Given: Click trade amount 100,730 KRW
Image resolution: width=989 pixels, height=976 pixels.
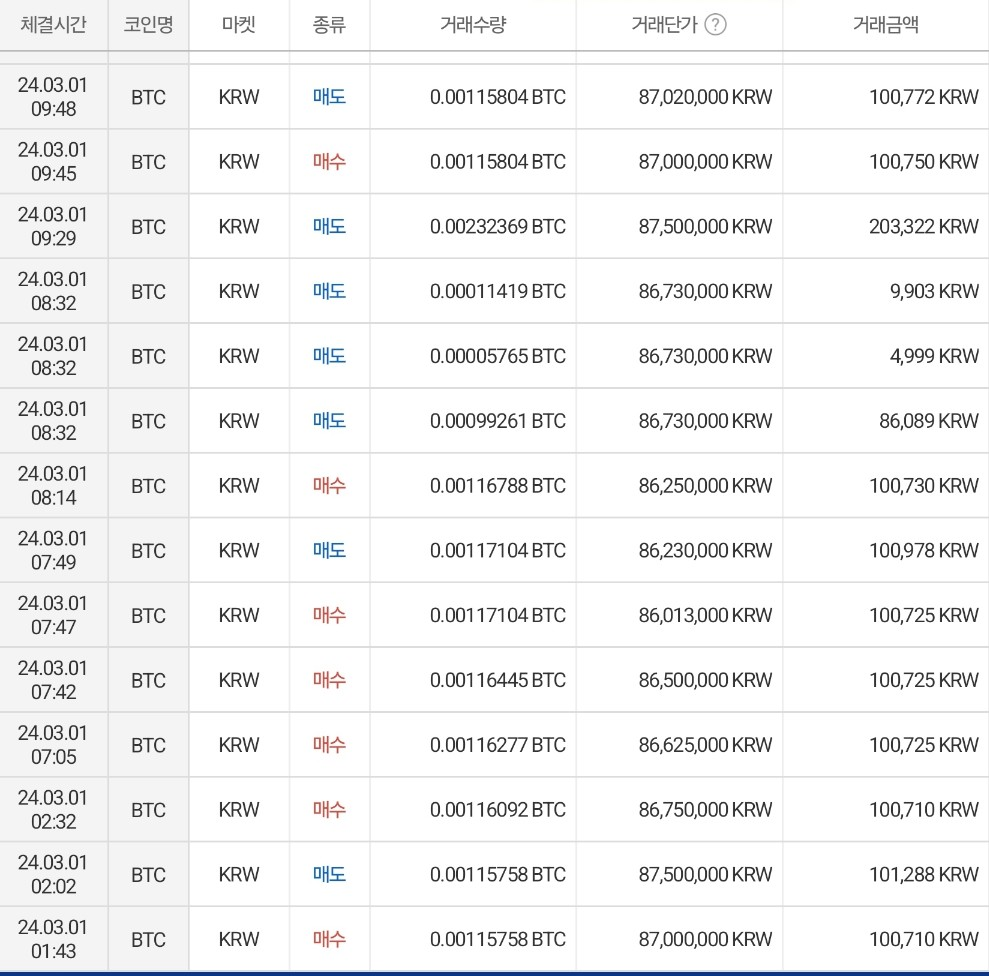Looking at the screenshot, I should pos(923,486).
